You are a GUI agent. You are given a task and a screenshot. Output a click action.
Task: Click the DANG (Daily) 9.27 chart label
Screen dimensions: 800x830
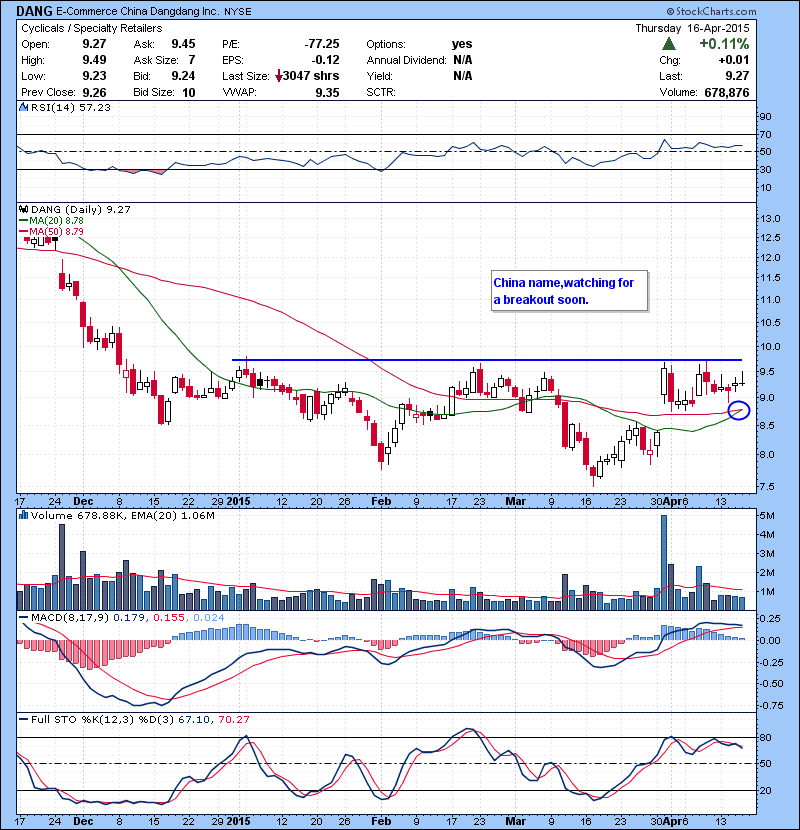(80, 210)
